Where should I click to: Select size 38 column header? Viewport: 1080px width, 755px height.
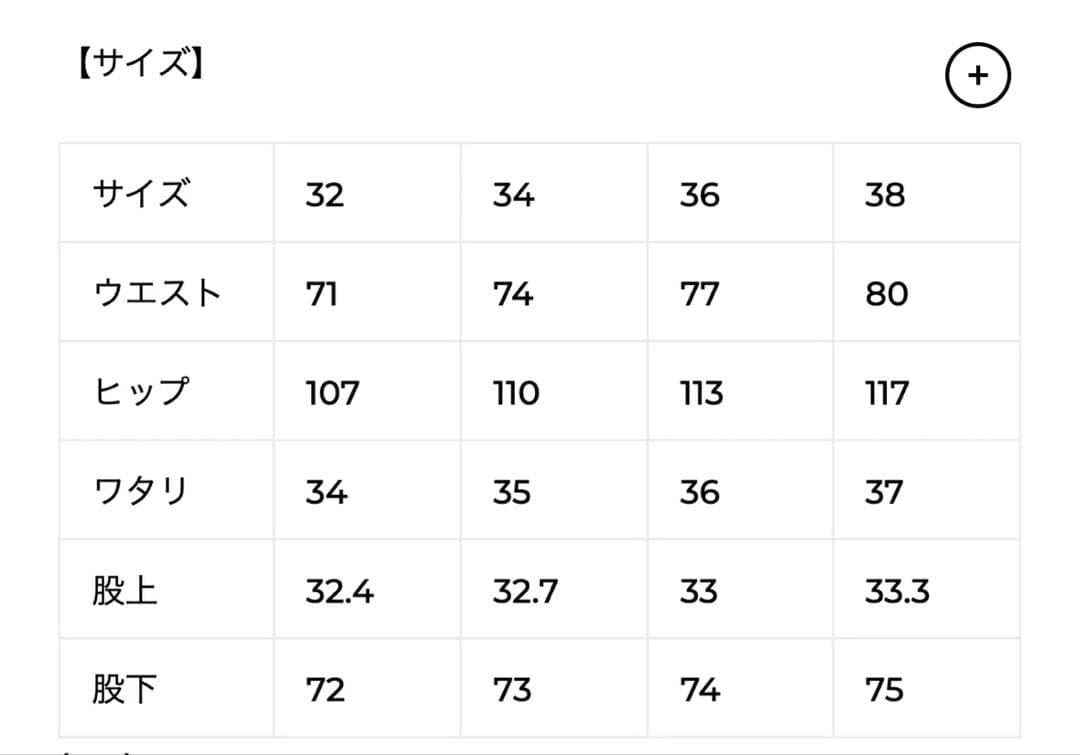tap(885, 194)
